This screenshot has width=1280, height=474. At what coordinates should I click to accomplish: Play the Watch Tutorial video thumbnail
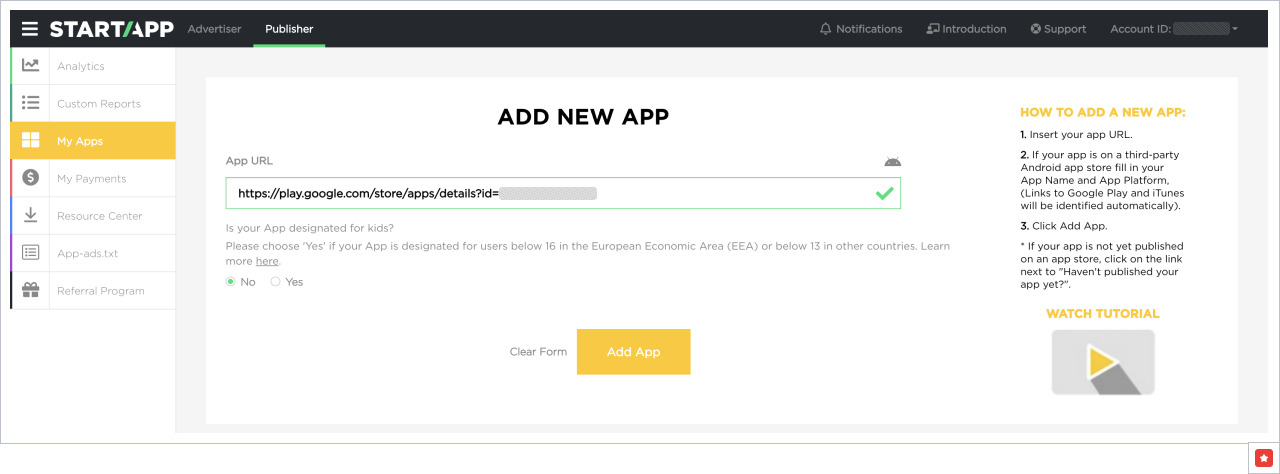pos(1102,362)
